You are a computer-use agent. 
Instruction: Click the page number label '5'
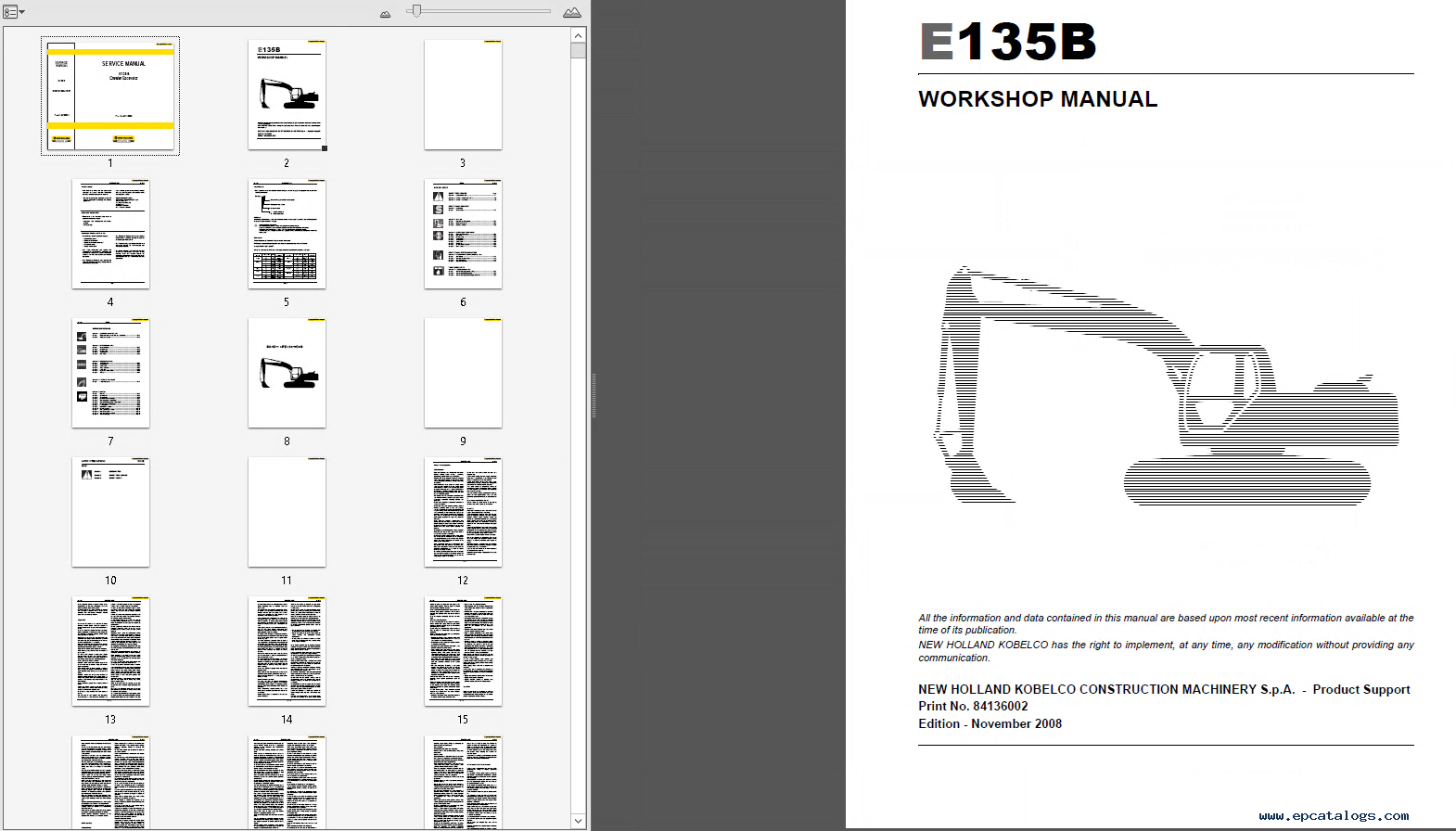pyautogui.click(x=287, y=302)
